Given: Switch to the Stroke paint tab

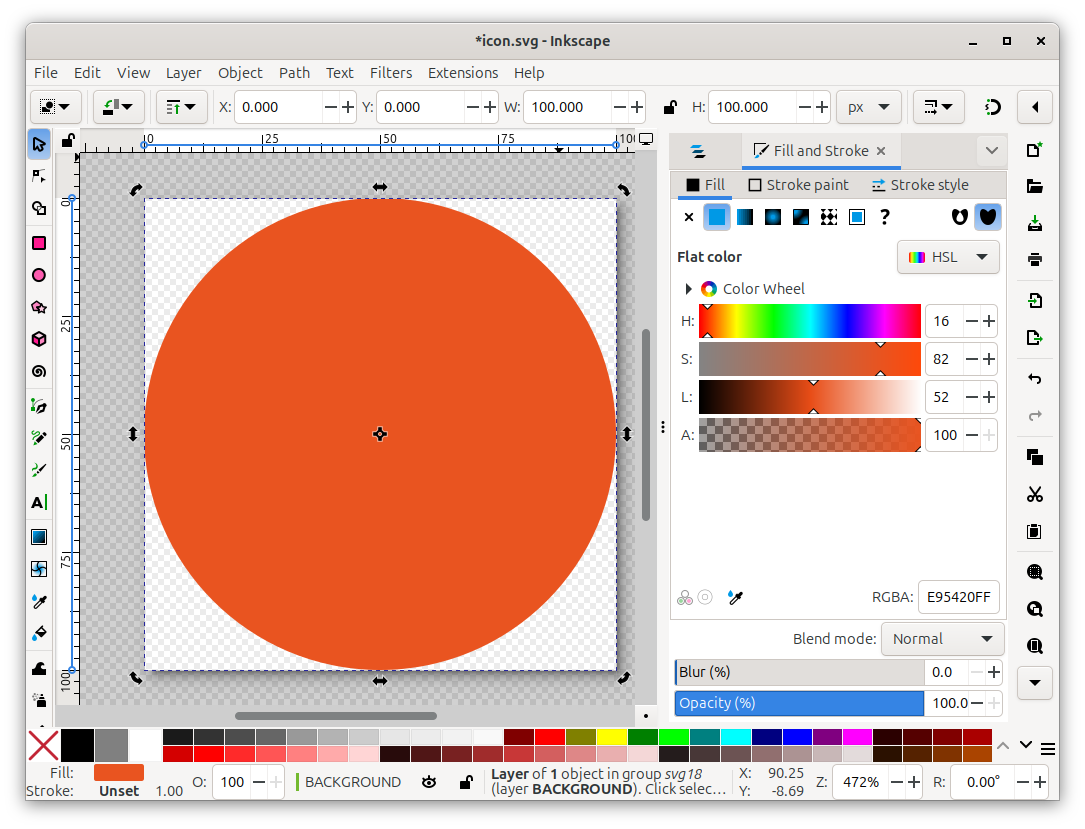Looking at the screenshot, I should tap(799, 185).
